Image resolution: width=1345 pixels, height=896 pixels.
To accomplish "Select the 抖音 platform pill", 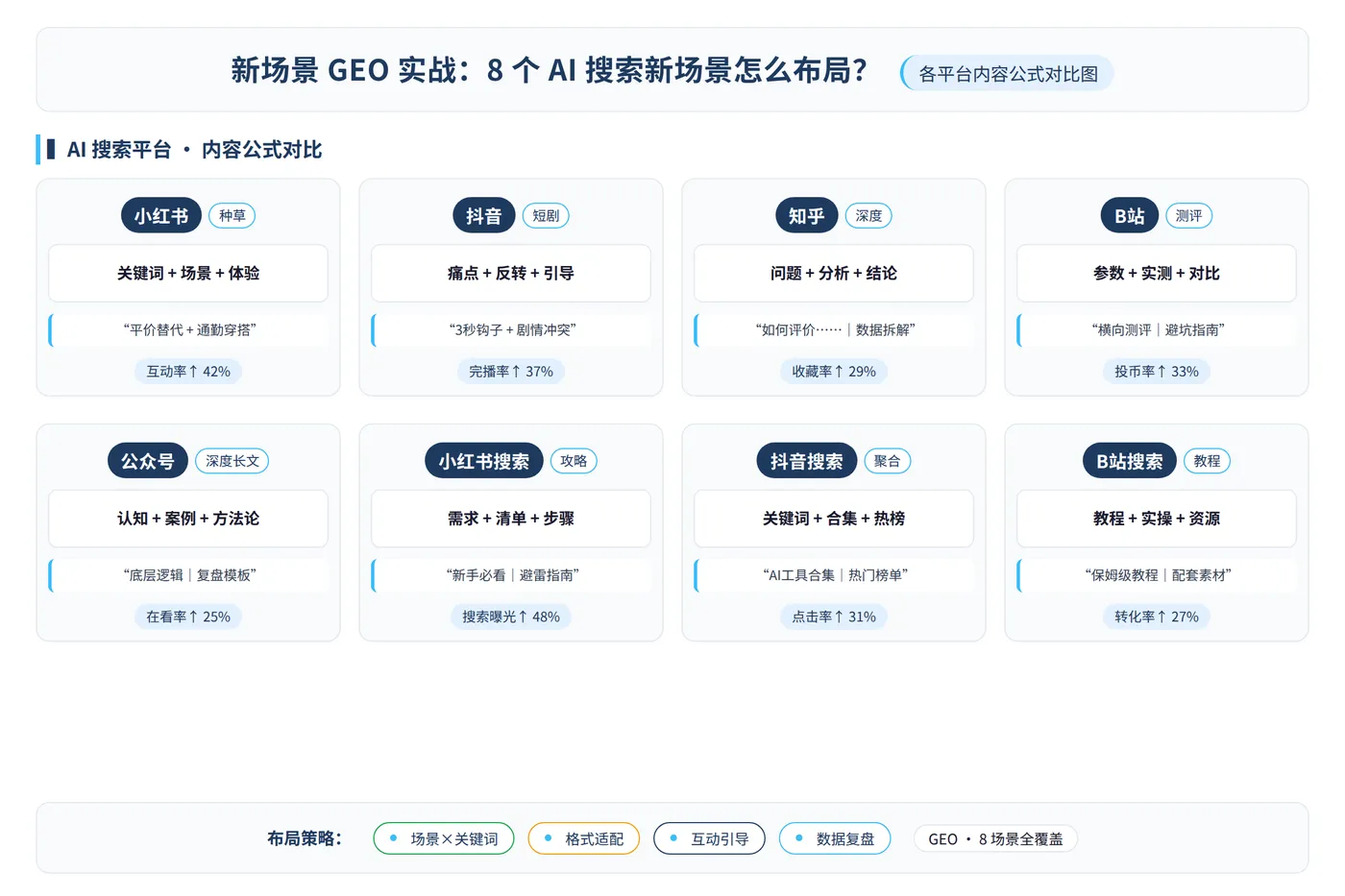I will [484, 216].
